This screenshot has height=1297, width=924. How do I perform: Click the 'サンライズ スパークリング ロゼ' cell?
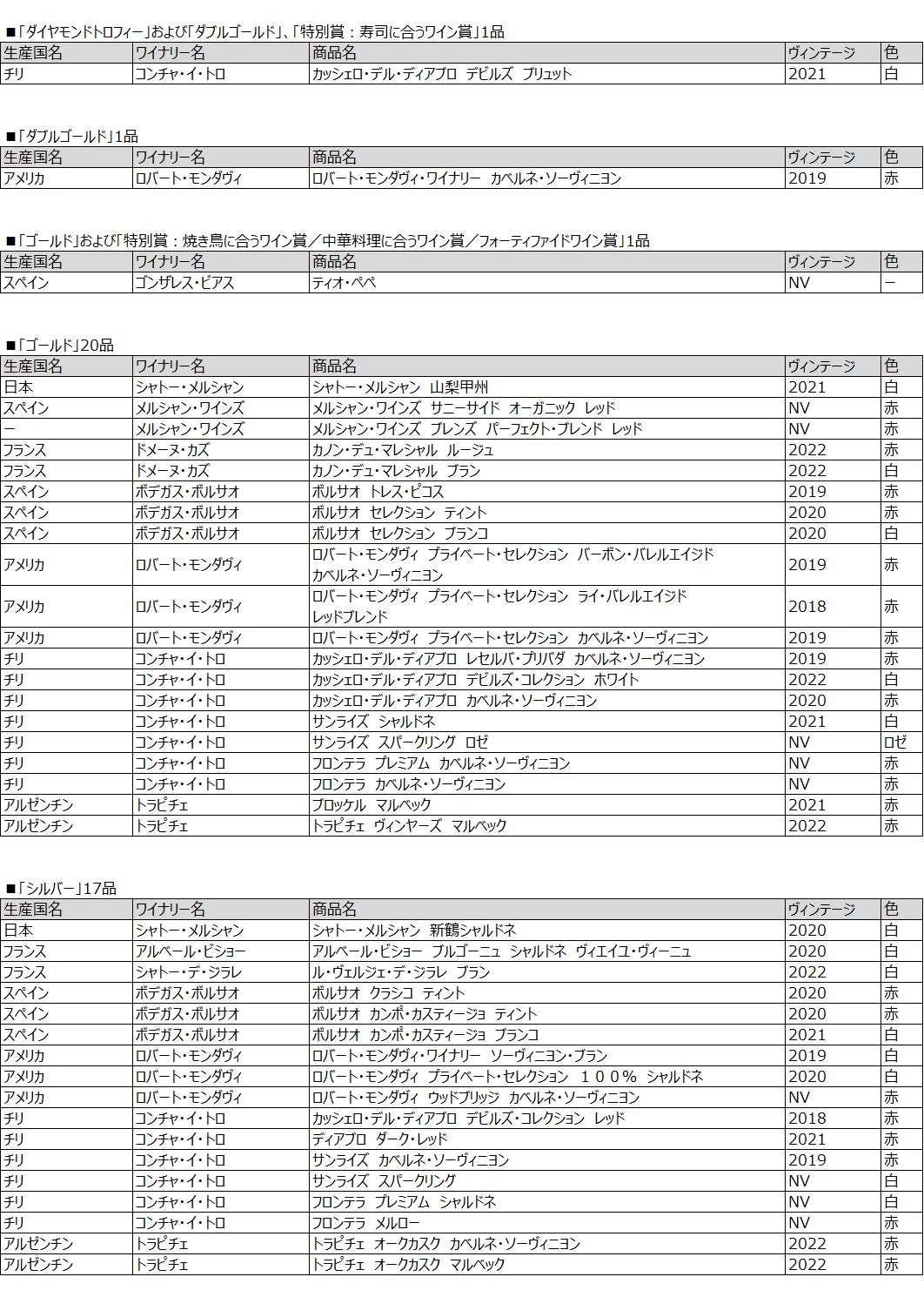[546, 743]
